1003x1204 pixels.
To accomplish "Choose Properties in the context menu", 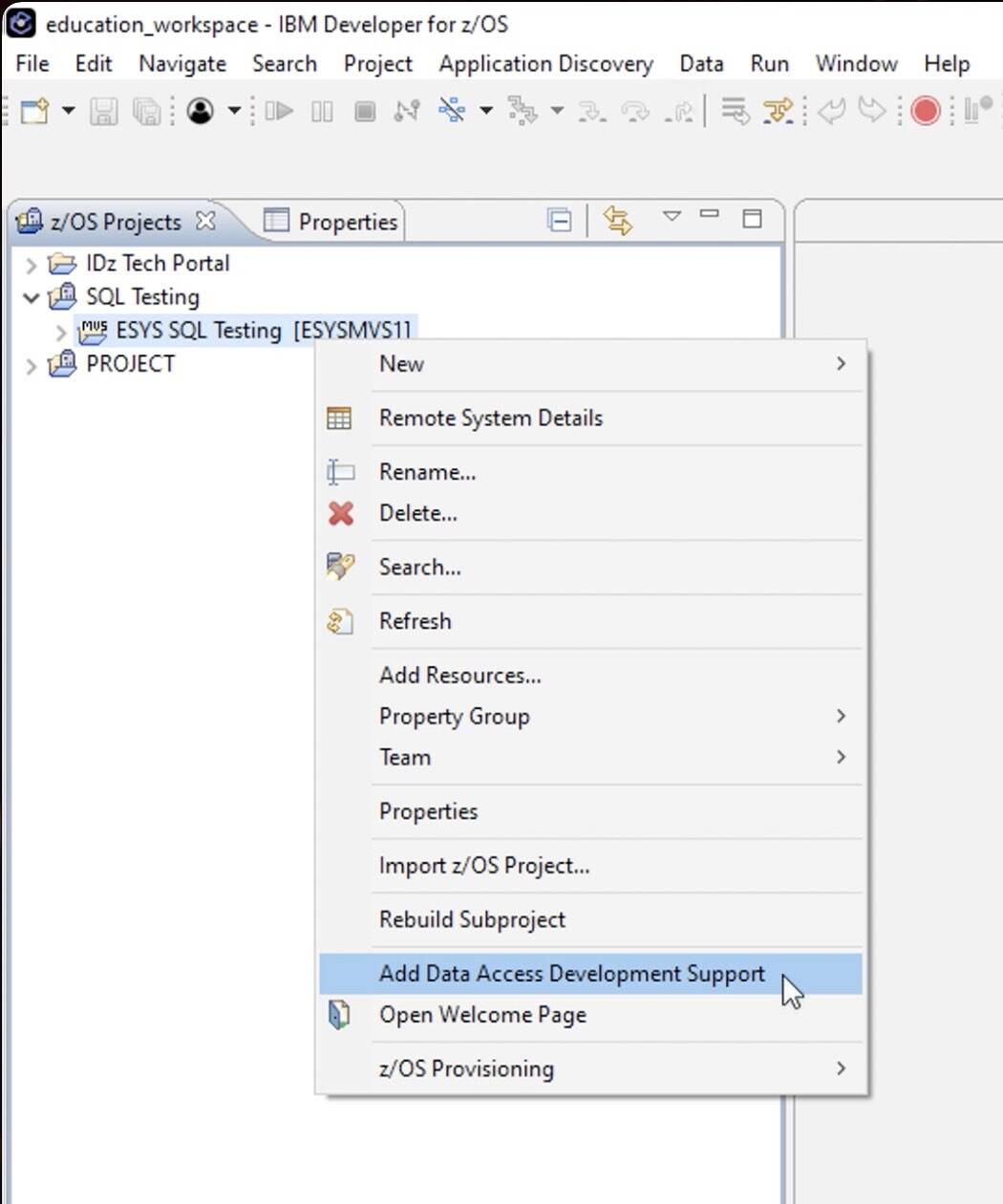I will coord(591,811).
